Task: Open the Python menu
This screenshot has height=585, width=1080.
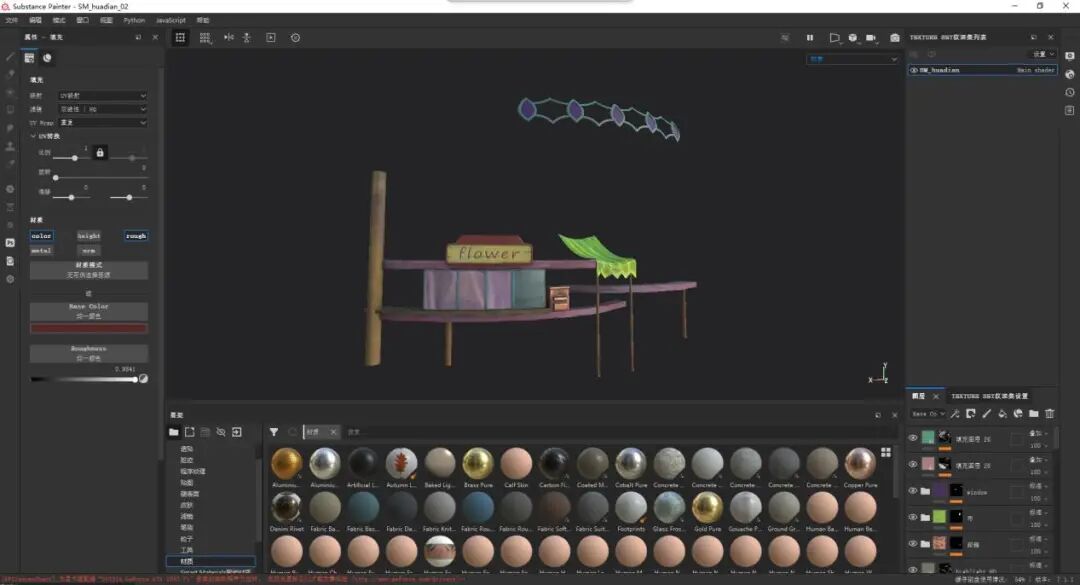Action: pyautogui.click(x=134, y=21)
